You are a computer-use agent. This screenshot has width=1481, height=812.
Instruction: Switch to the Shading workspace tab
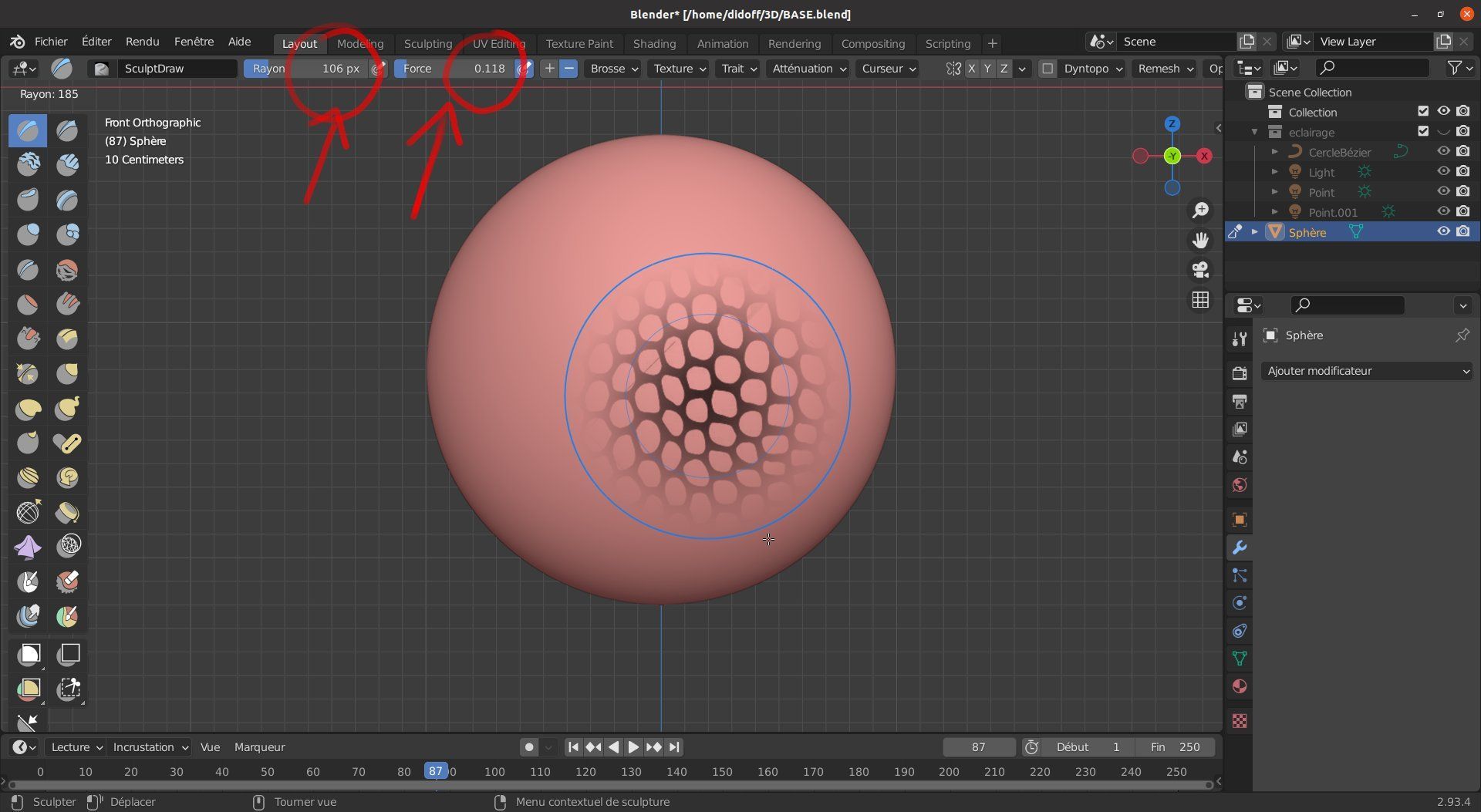654,43
